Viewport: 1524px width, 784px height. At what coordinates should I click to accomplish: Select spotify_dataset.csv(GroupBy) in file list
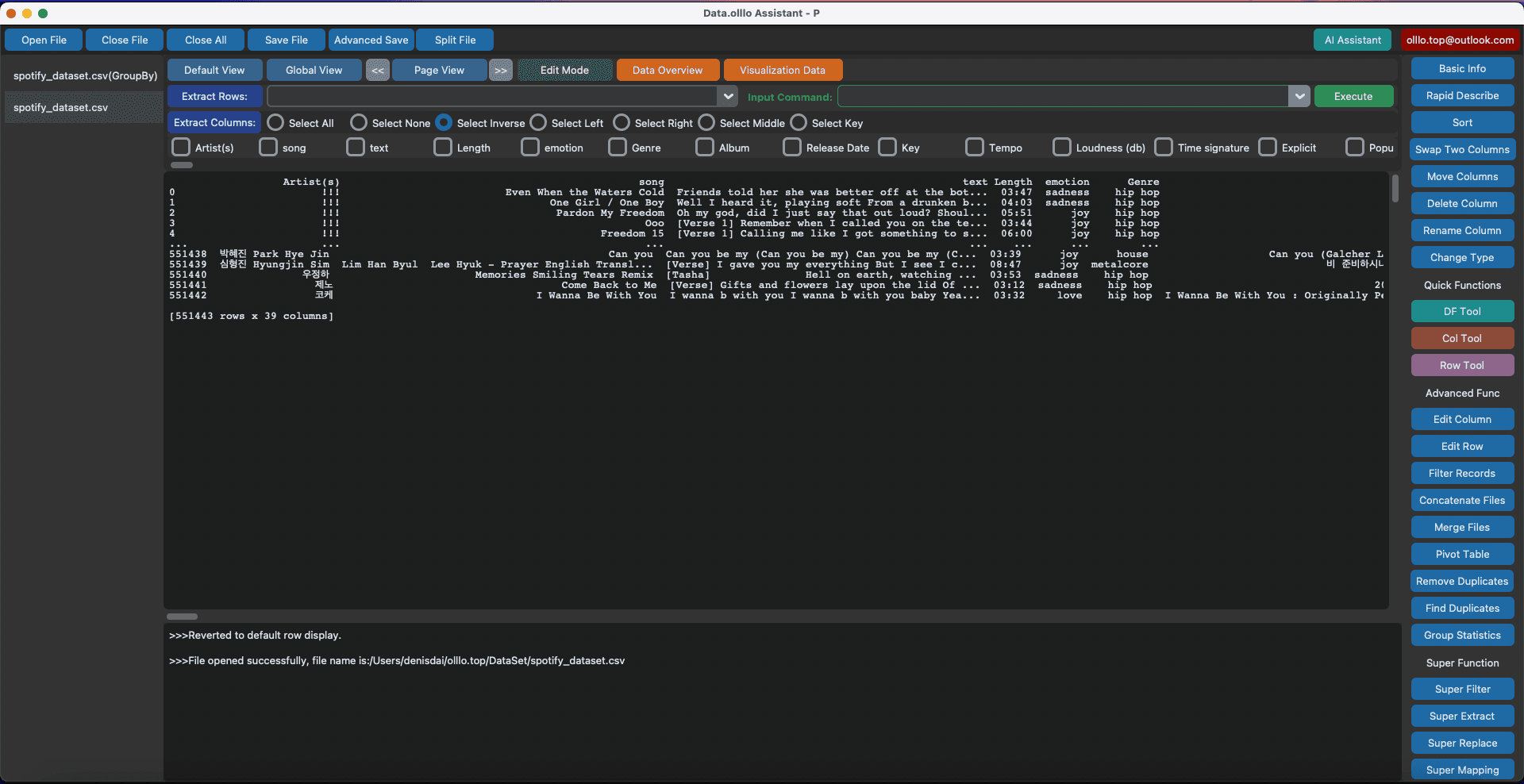[85, 76]
